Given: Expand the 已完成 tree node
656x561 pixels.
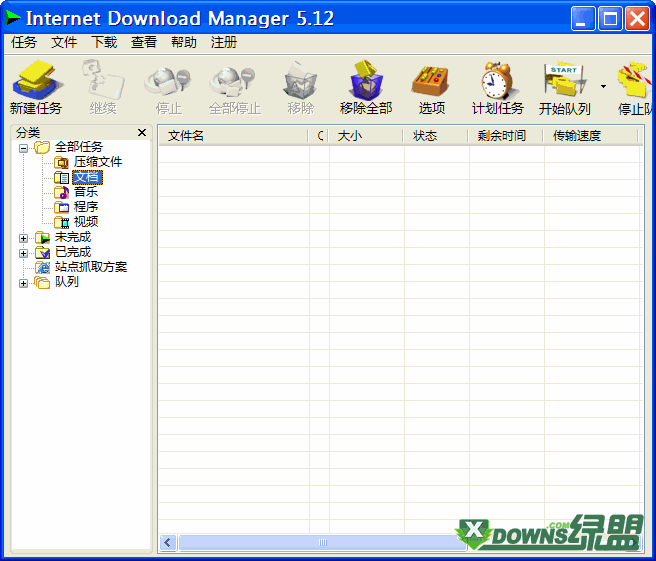Looking at the screenshot, I should (x=23, y=254).
